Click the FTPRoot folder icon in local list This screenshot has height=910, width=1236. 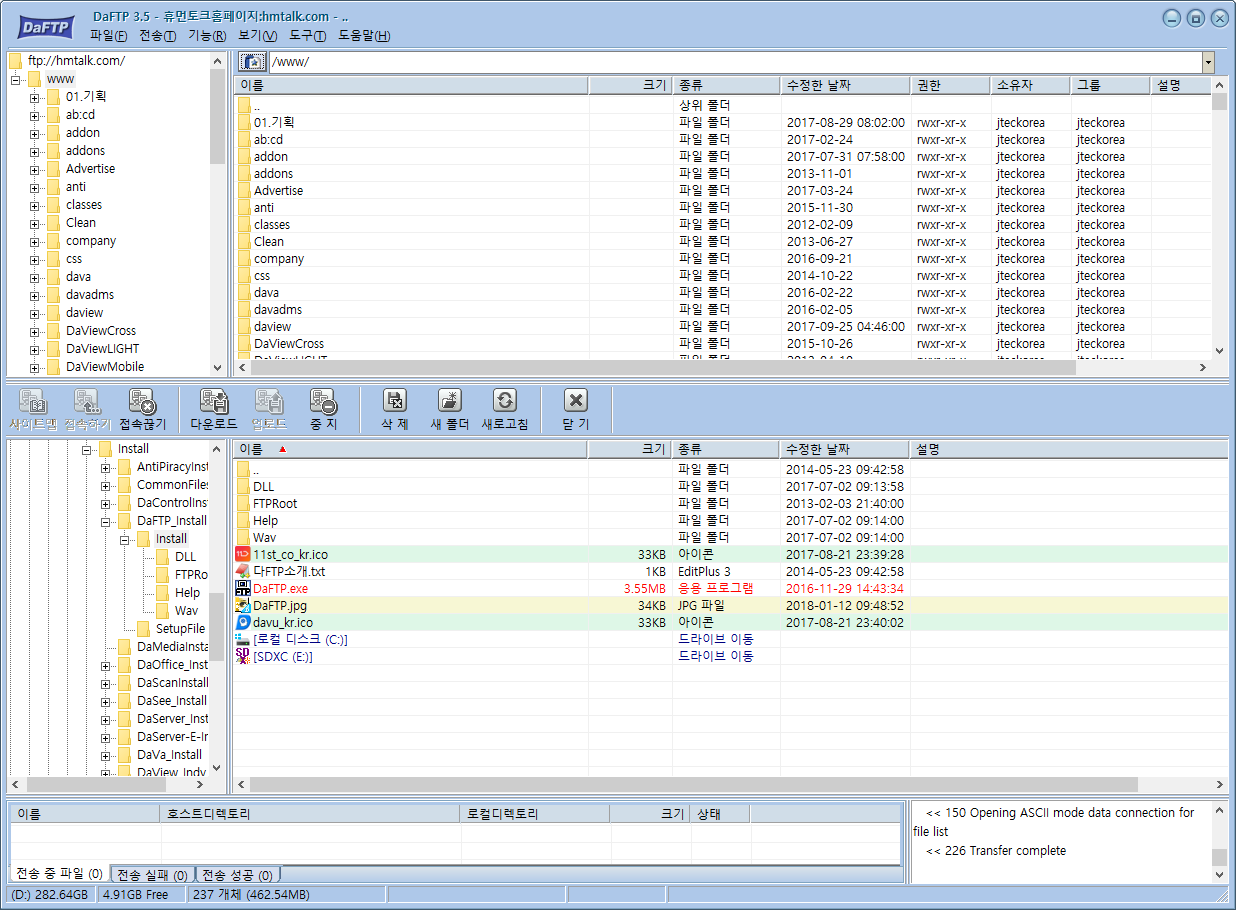click(x=243, y=503)
